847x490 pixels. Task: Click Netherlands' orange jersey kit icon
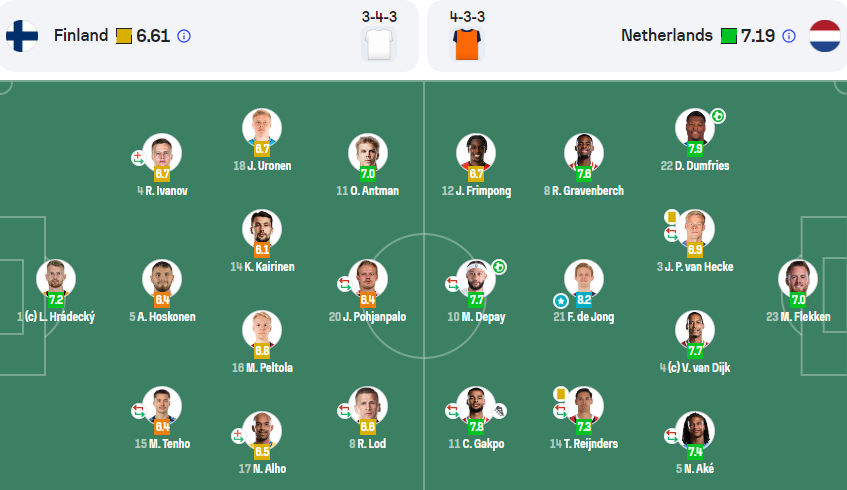(467, 44)
